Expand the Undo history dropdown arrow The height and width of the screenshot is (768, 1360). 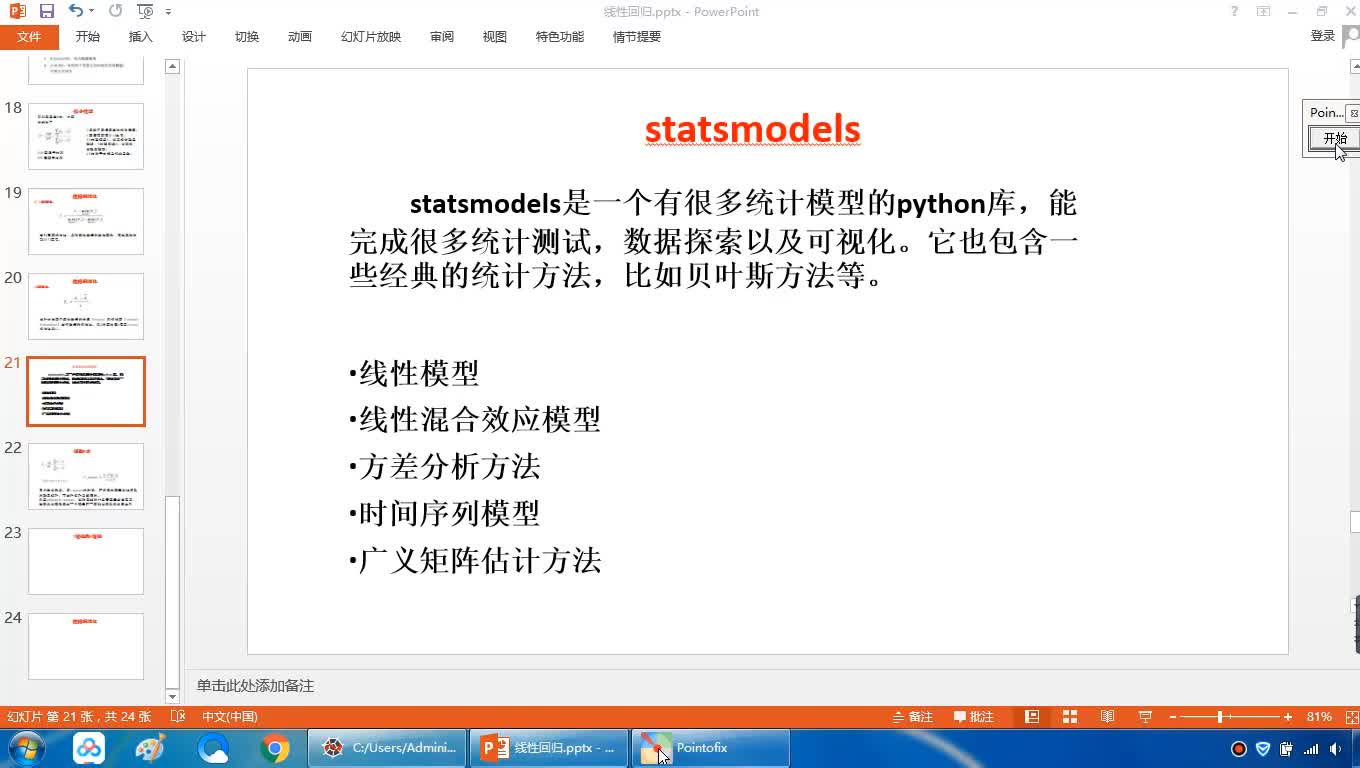click(92, 11)
